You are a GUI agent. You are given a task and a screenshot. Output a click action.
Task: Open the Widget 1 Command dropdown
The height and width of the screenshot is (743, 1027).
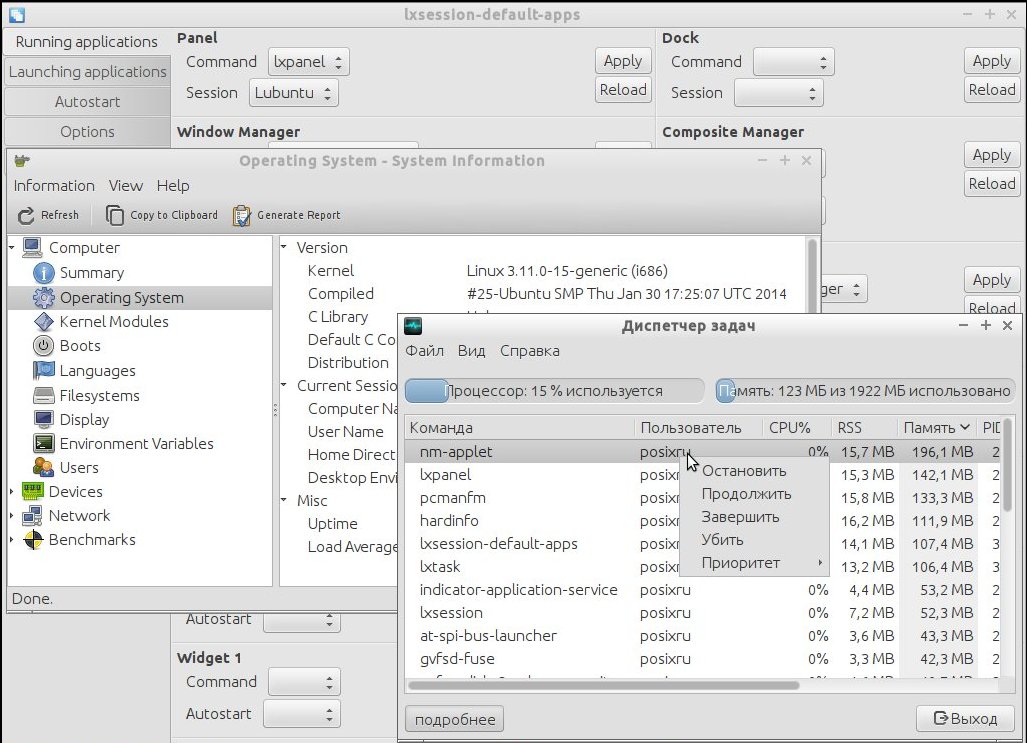pos(305,682)
